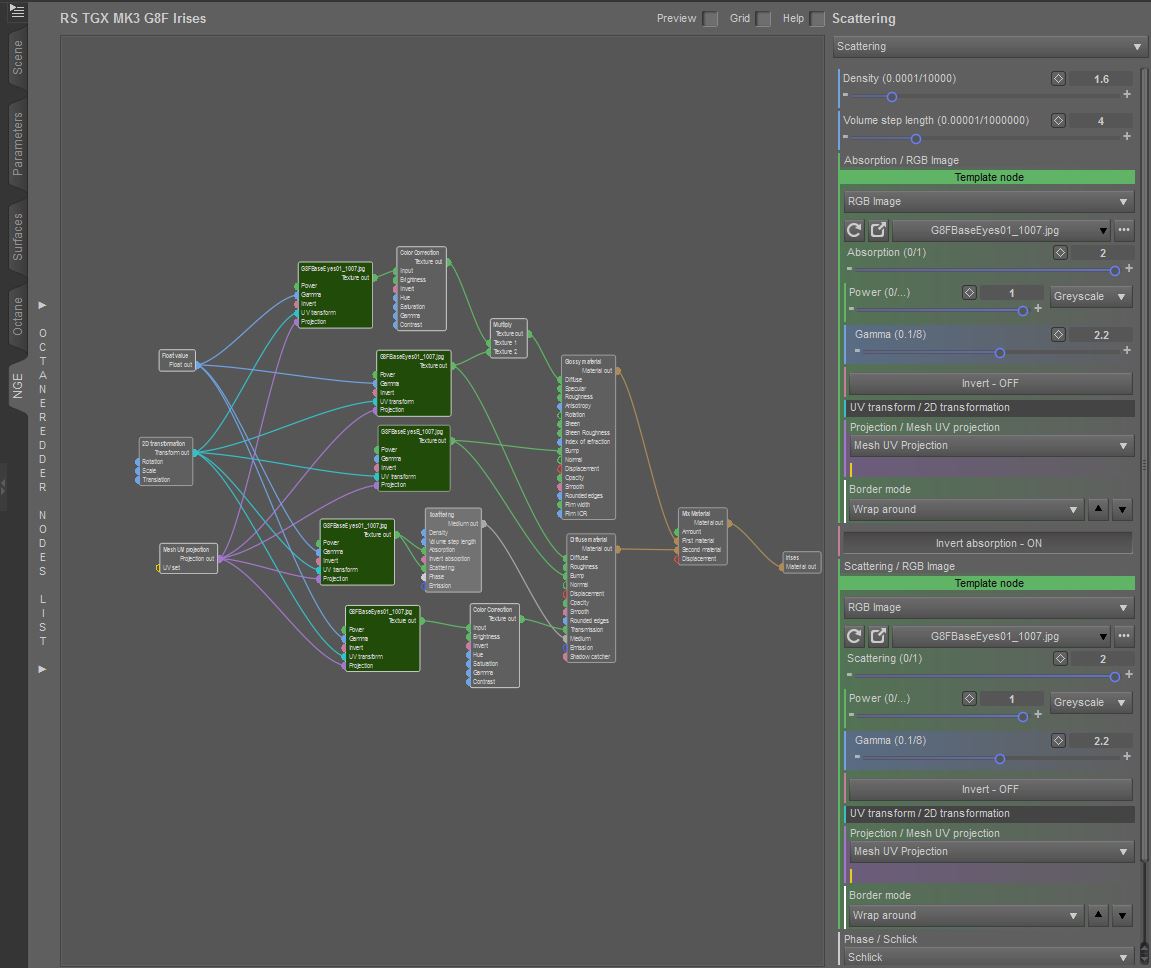Click the Scattering image browse ellipsis button

[1124, 636]
